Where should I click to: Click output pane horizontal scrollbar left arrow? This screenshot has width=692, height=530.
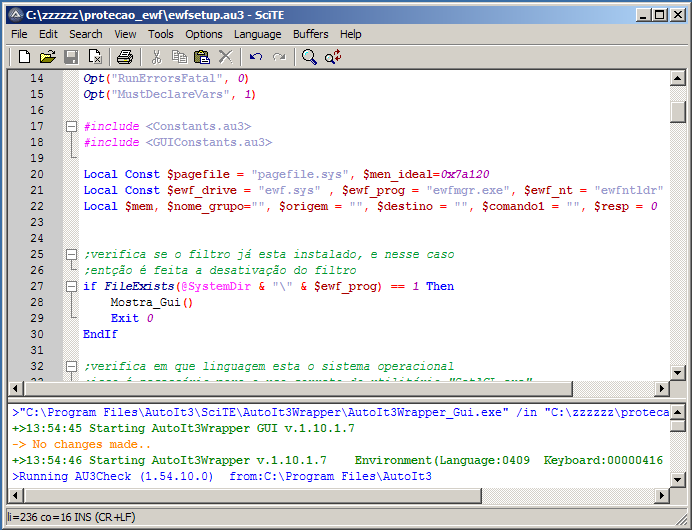pyautogui.click(x=16, y=495)
